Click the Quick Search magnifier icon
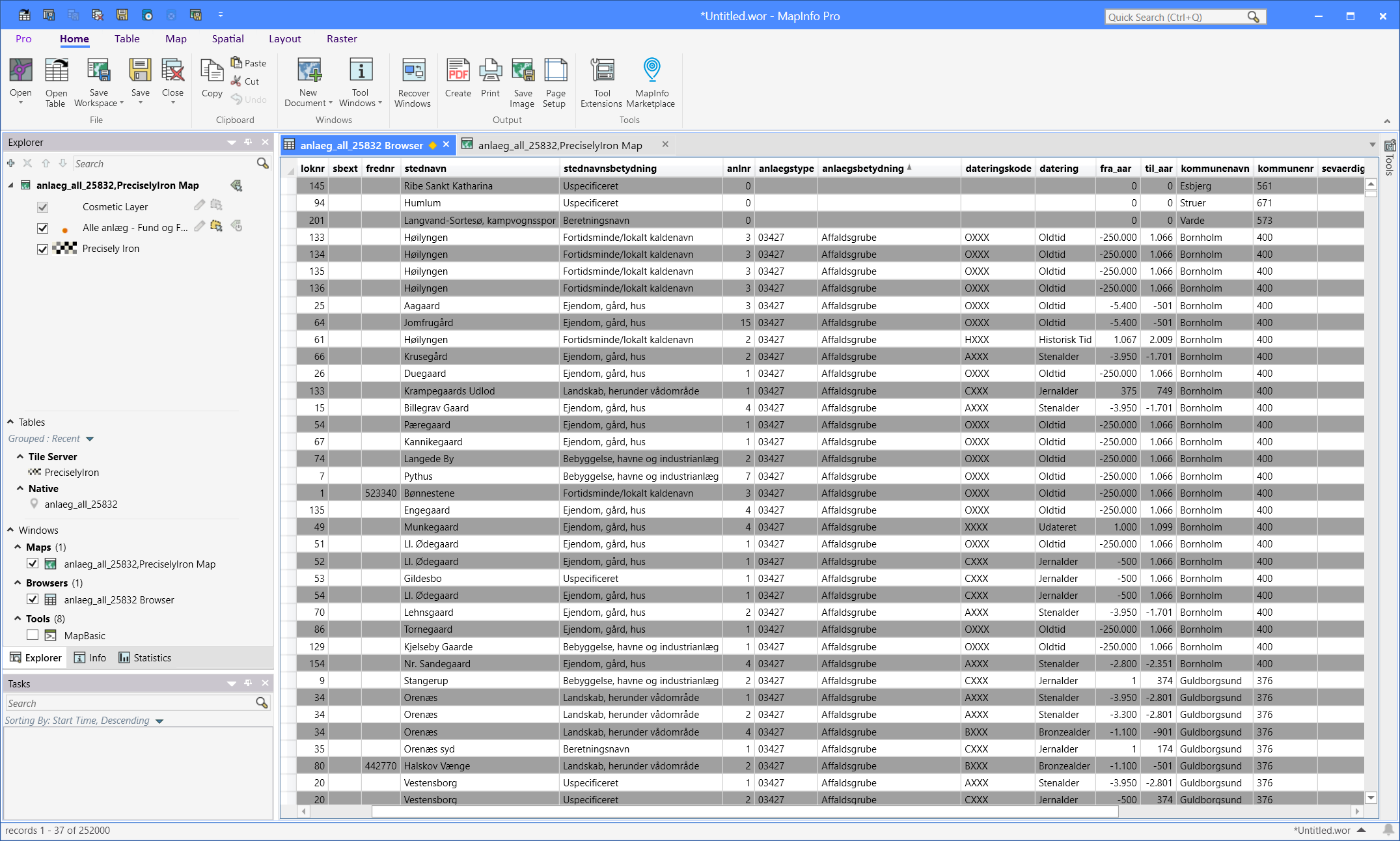 [1253, 17]
